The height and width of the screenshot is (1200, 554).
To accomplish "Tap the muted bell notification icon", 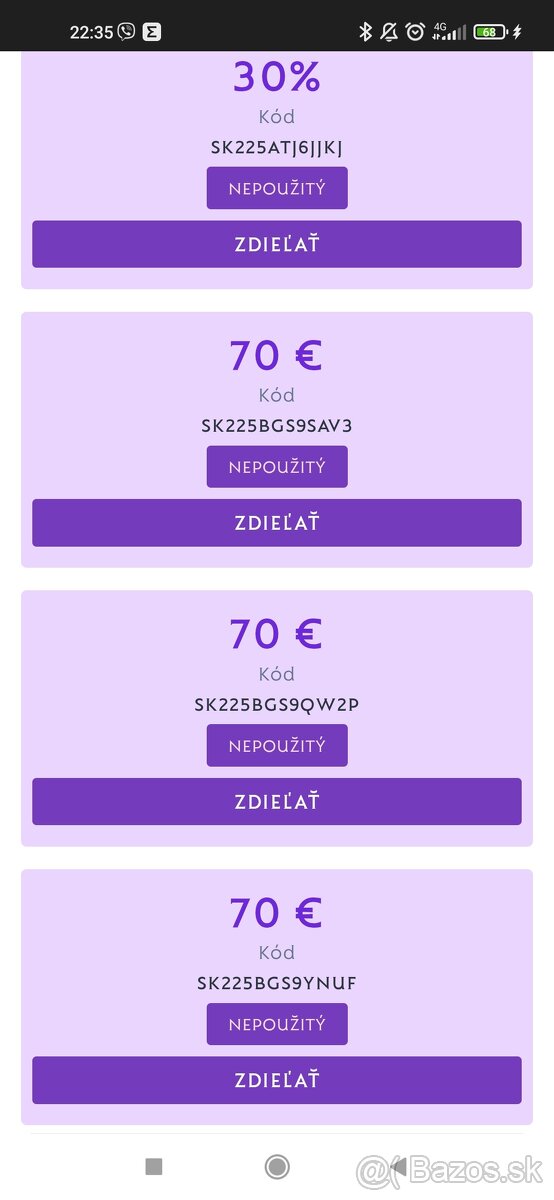I will pos(390,32).
